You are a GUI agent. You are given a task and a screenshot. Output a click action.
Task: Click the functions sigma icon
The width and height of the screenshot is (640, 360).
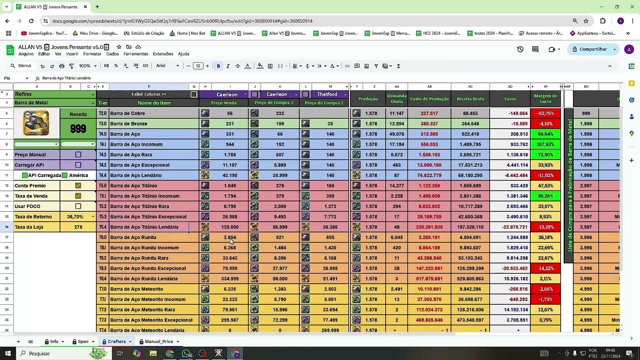pyautogui.click(x=398, y=66)
